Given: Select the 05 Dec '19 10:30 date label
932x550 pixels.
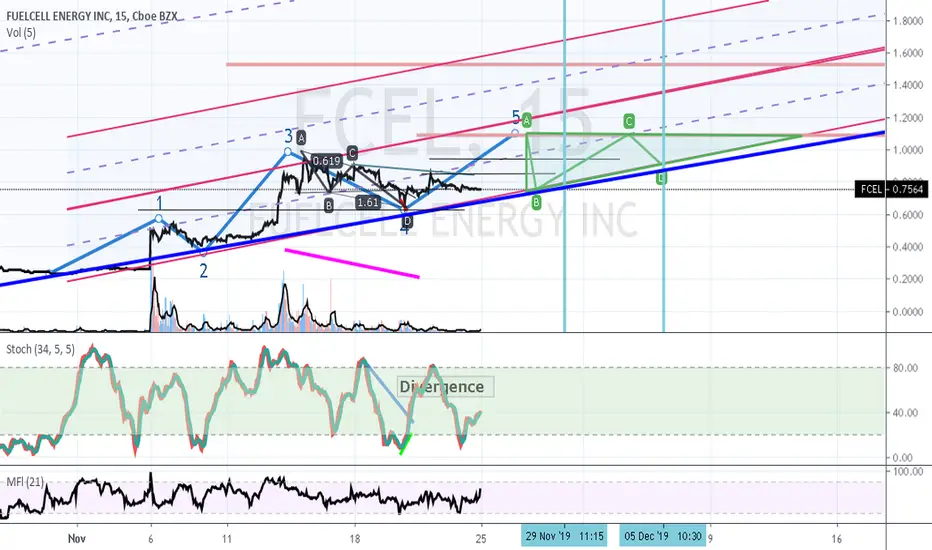Looking at the screenshot, I should point(663,536).
